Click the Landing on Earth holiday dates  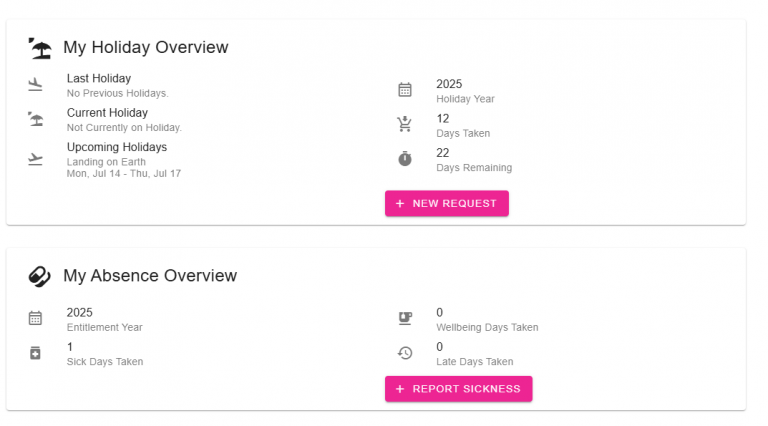pos(124,173)
